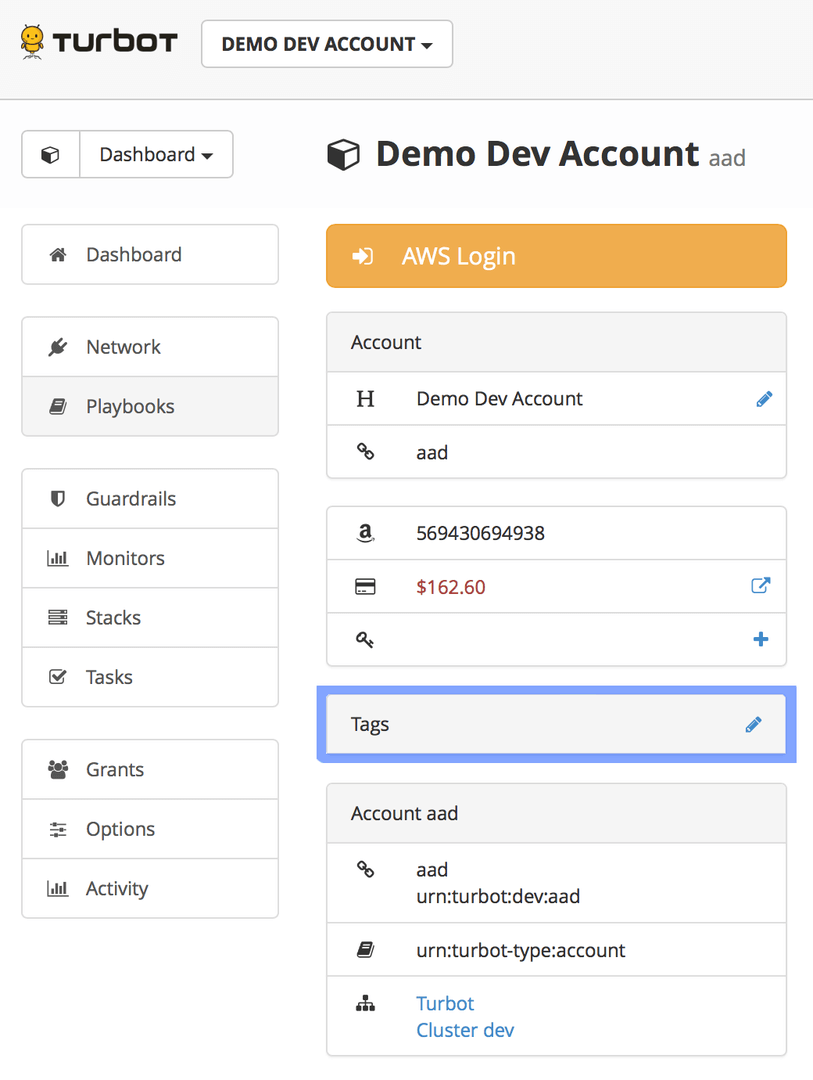This screenshot has width=813, height=1080.
Task: Select the urn:turbot:dev:aad text
Action: [x=498, y=896]
